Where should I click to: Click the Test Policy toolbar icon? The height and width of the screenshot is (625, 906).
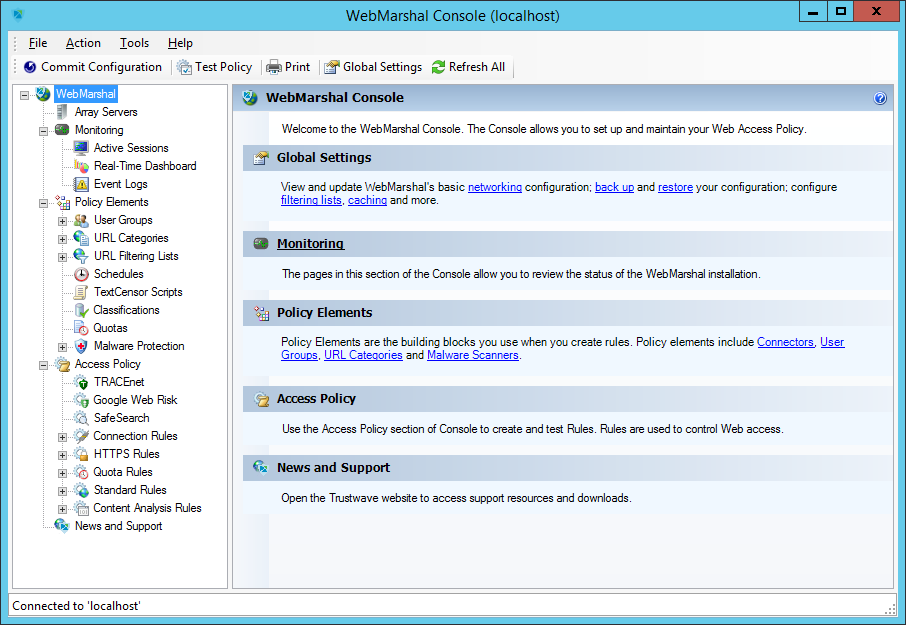[184, 67]
